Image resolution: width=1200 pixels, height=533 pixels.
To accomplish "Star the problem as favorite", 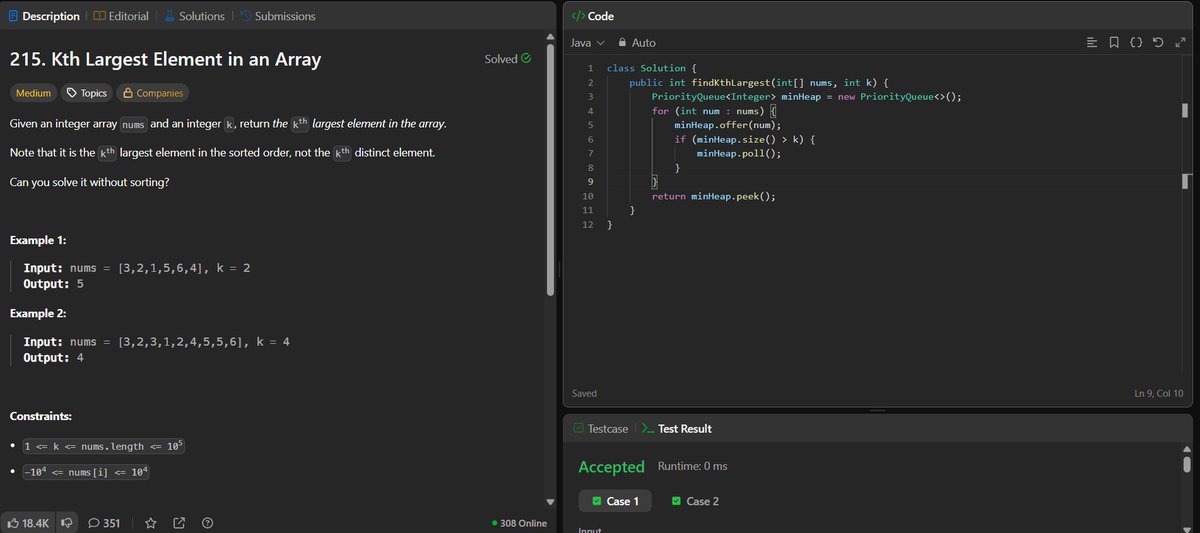I will [x=151, y=522].
